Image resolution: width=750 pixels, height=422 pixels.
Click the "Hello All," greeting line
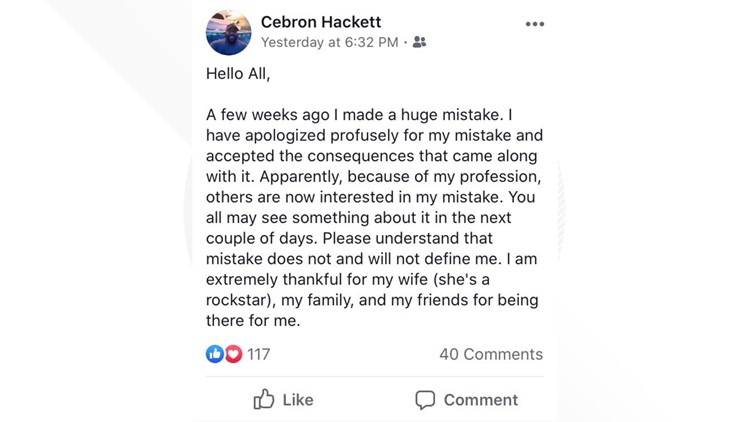point(238,73)
